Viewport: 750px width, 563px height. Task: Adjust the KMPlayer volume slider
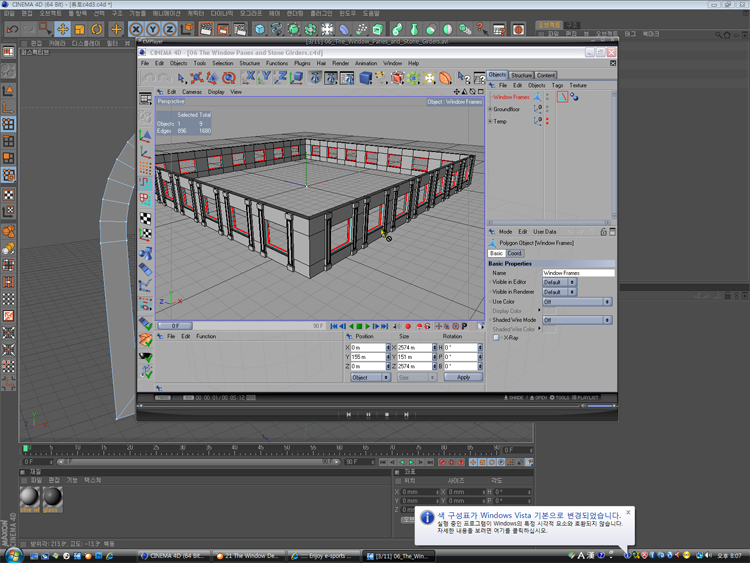click(600, 406)
